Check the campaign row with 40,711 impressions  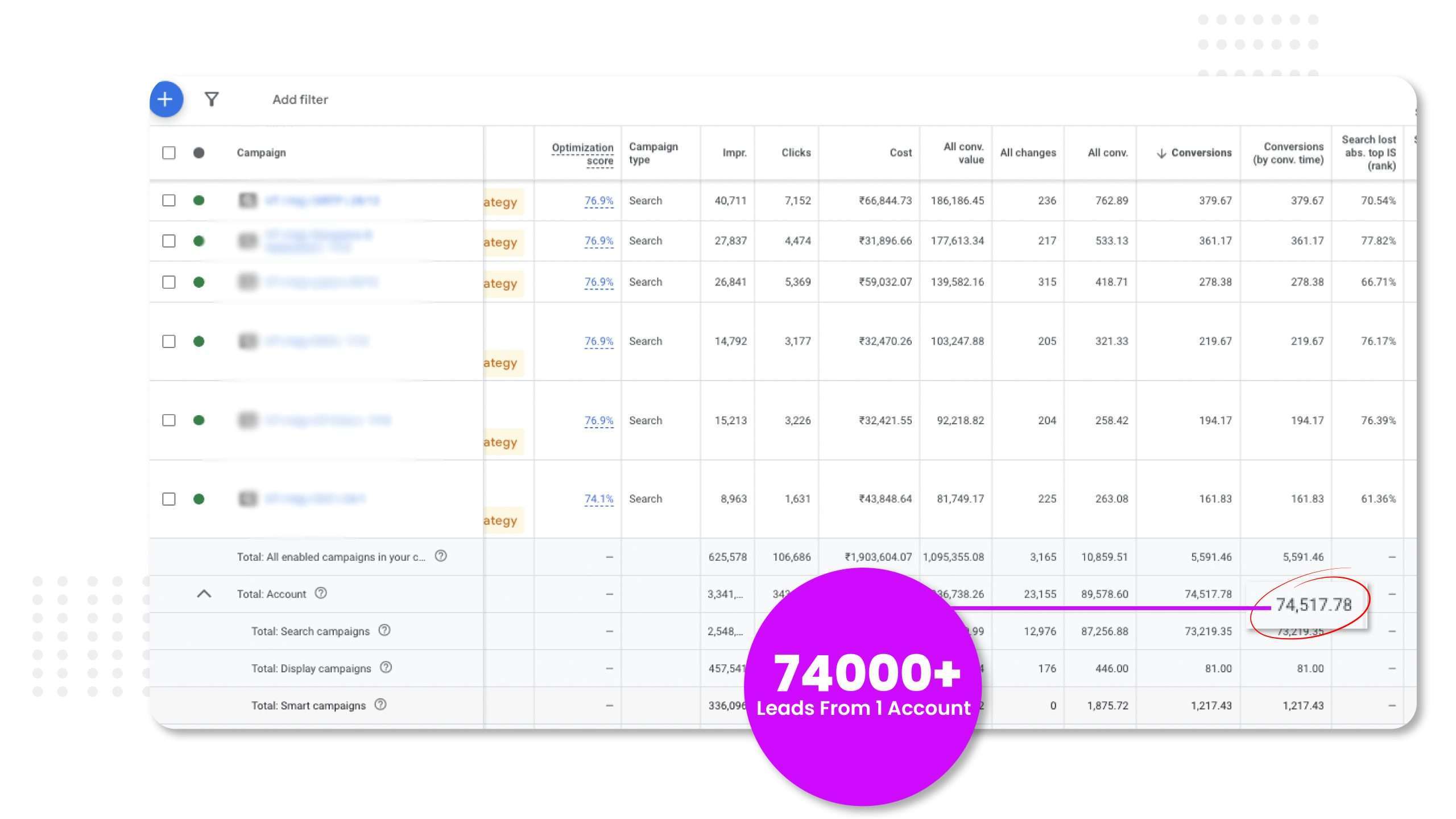pos(169,200)
